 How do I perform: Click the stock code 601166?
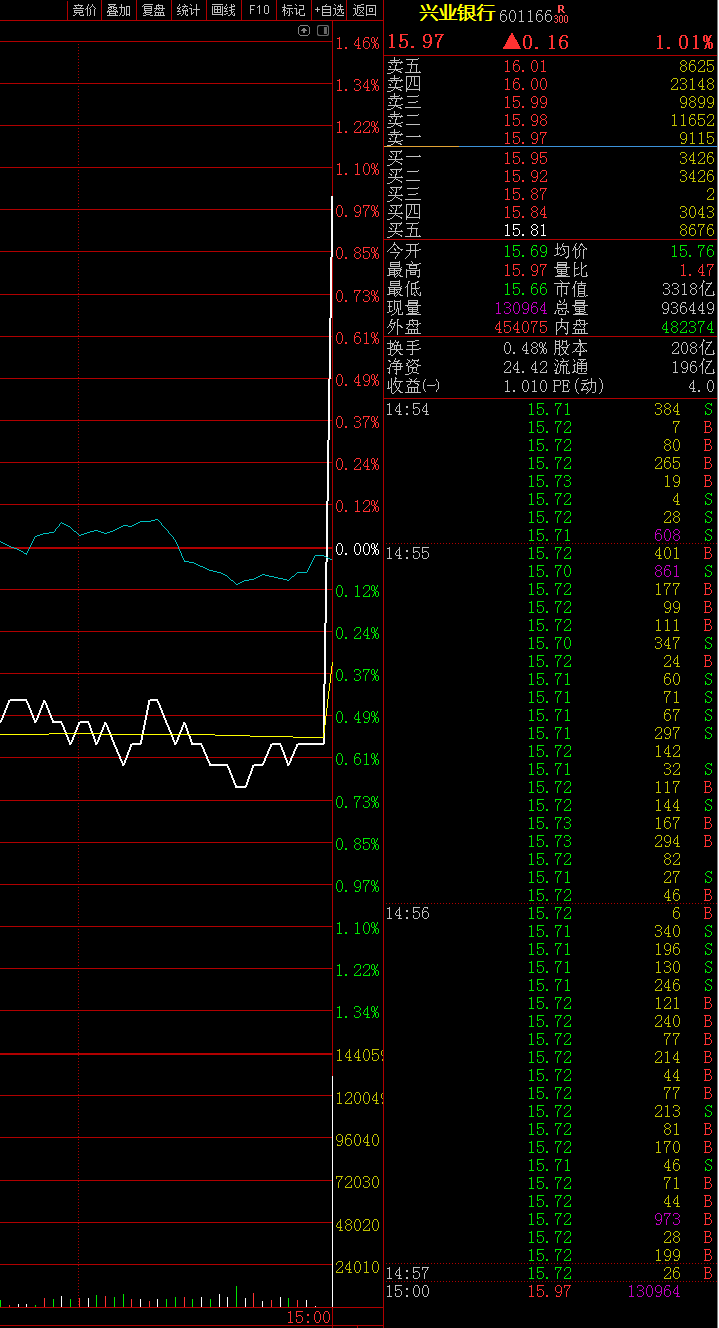pyautogui.click(x=525, y=15)
